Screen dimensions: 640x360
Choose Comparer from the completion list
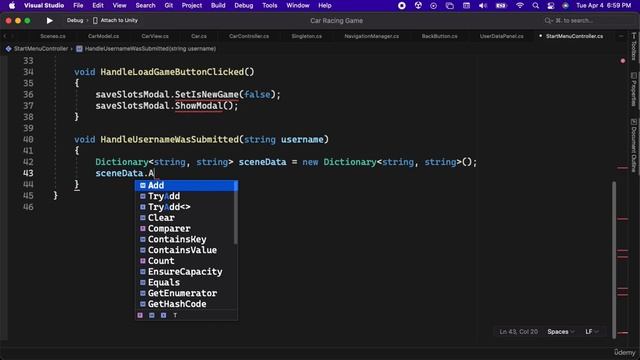click(185, 229)
